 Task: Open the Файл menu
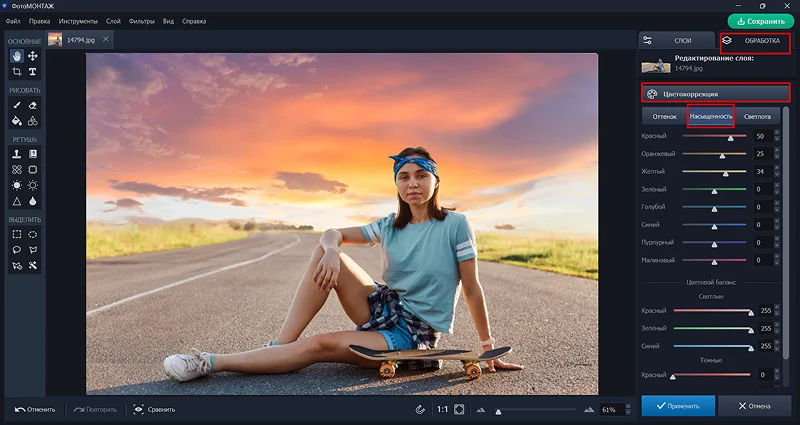13,21
